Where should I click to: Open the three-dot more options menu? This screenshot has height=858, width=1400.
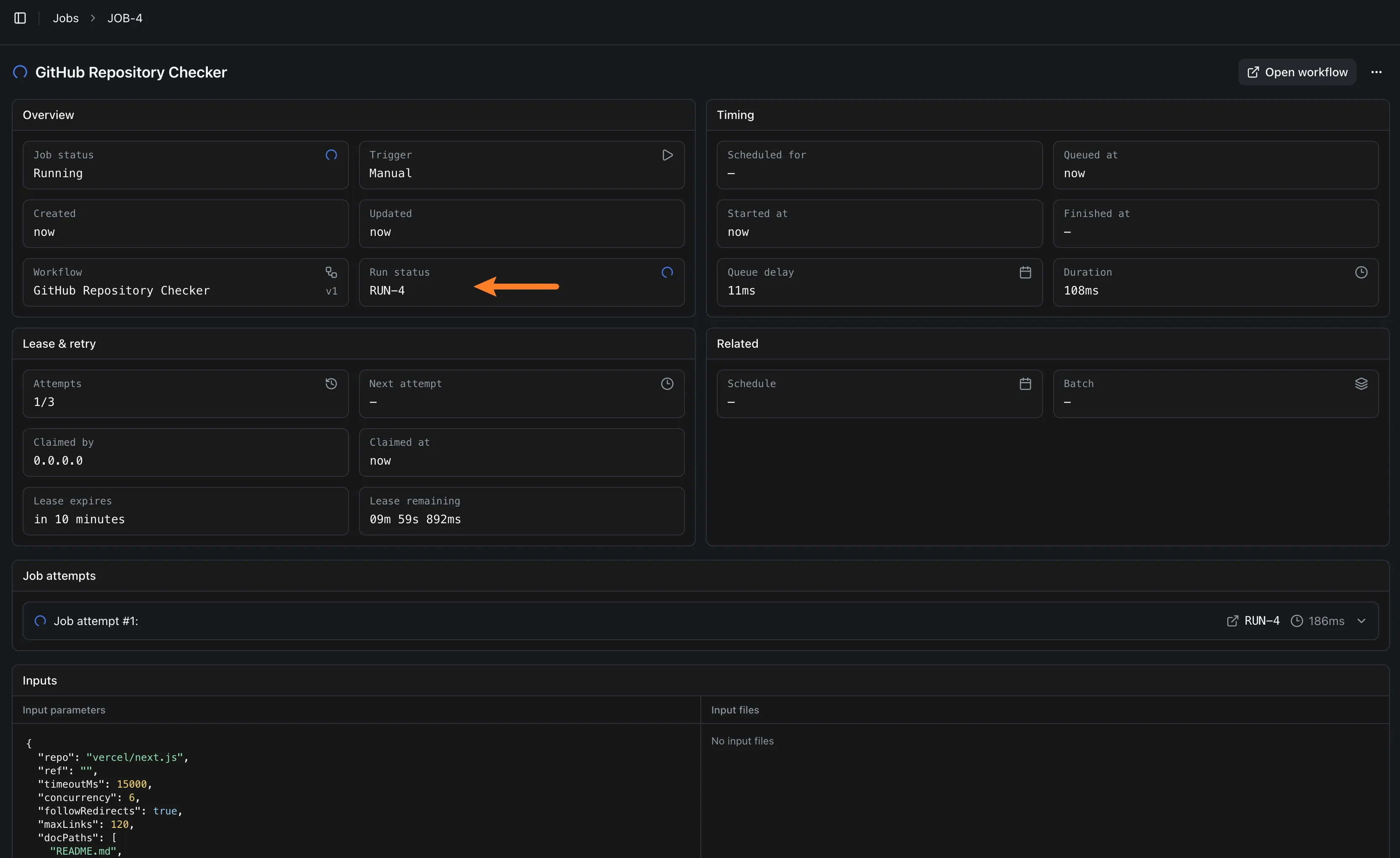click(x=1376, y=72)
